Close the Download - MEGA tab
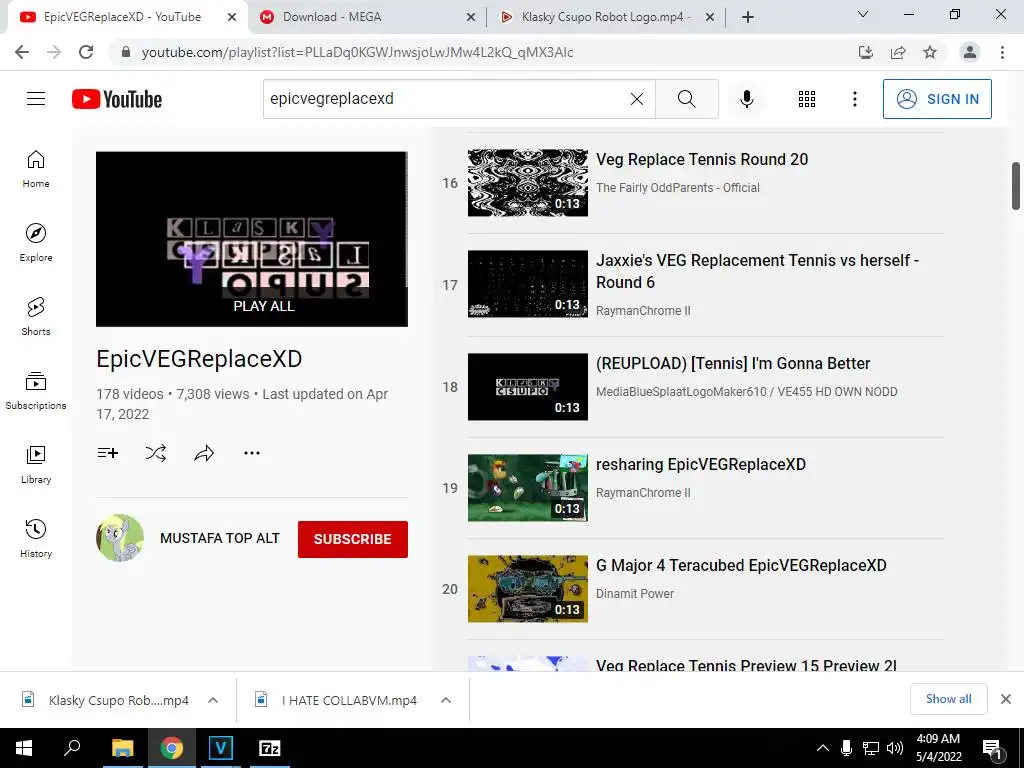Screen dimensions: 1024x768 coord(470,17)
